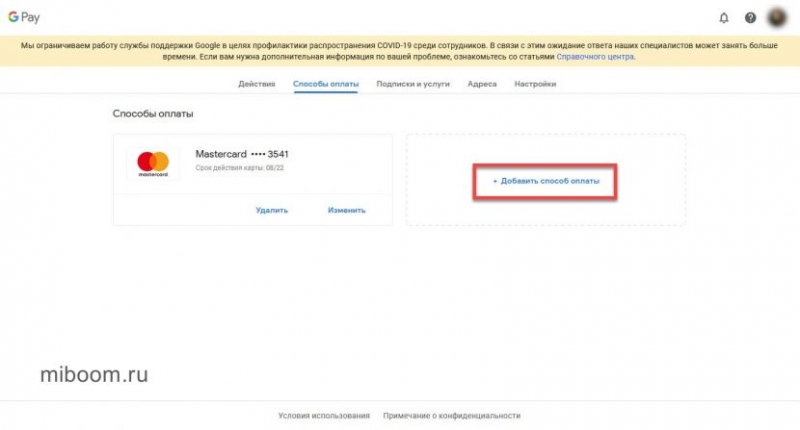Open the account profile avatar
This screenshot has width=800, height=430.
coord(777,18)
